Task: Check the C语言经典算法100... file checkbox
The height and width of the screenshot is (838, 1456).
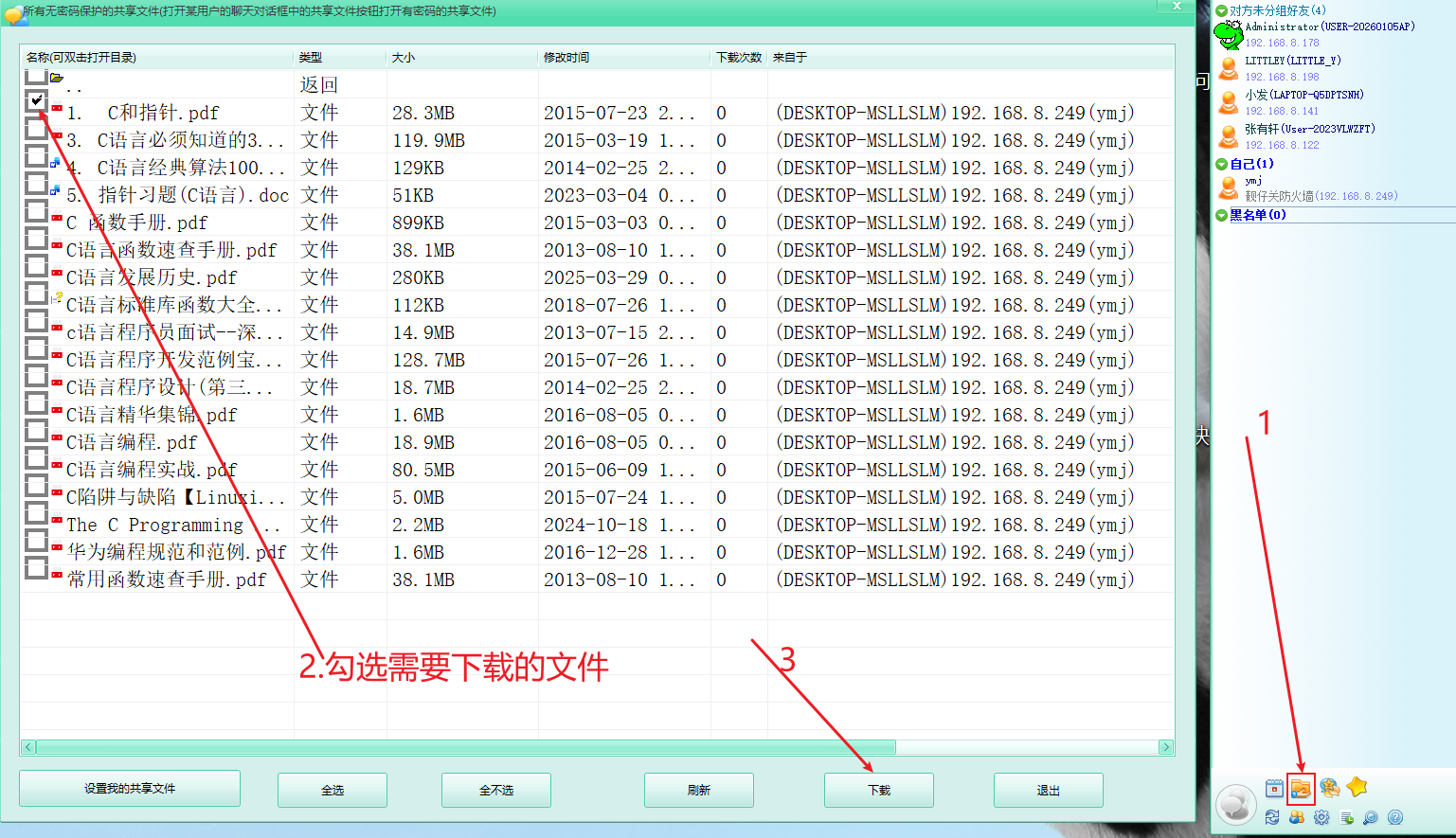Action: pos(36,155)
